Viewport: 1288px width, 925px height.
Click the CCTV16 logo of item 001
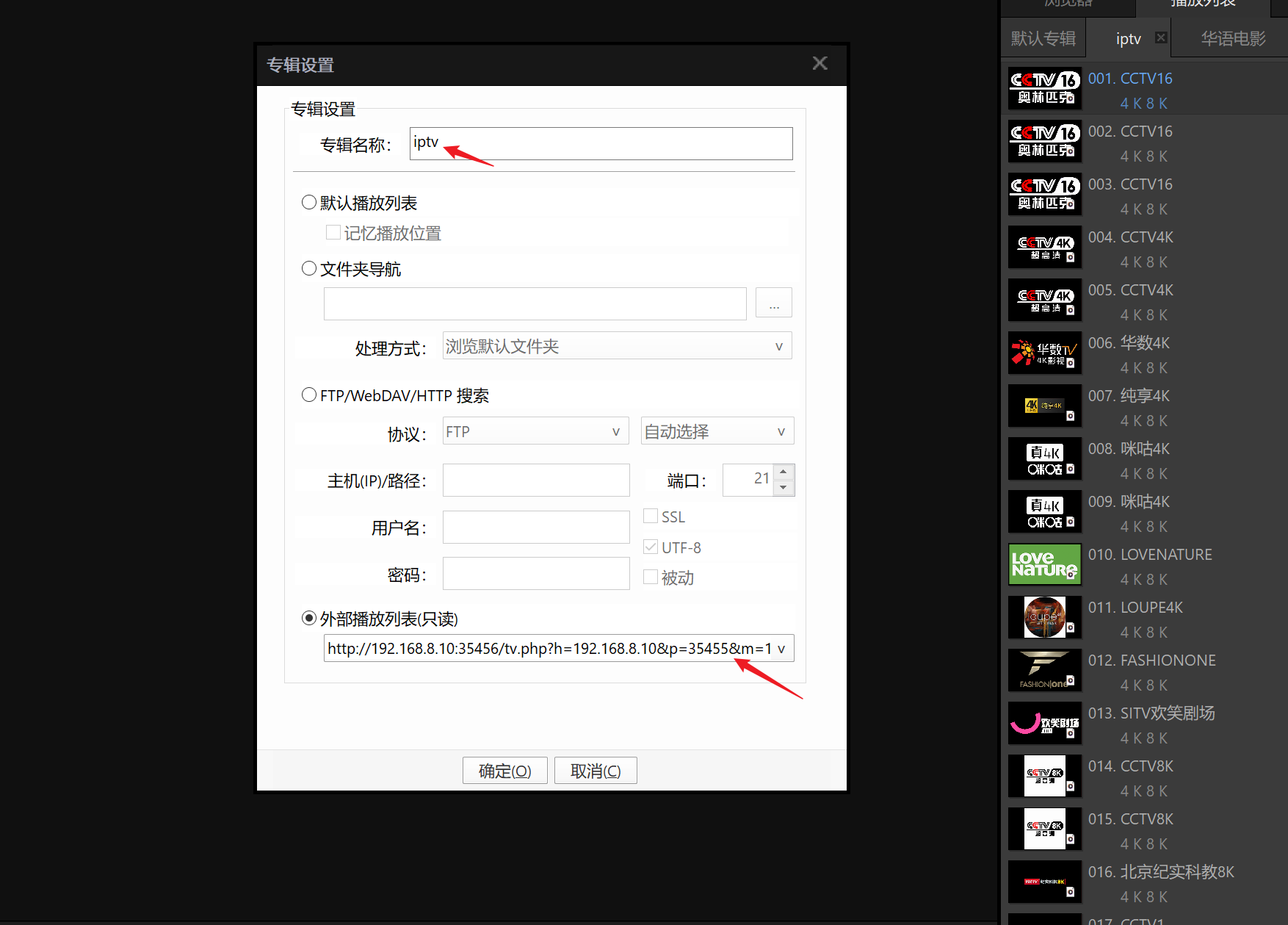tap(1045, 89)
